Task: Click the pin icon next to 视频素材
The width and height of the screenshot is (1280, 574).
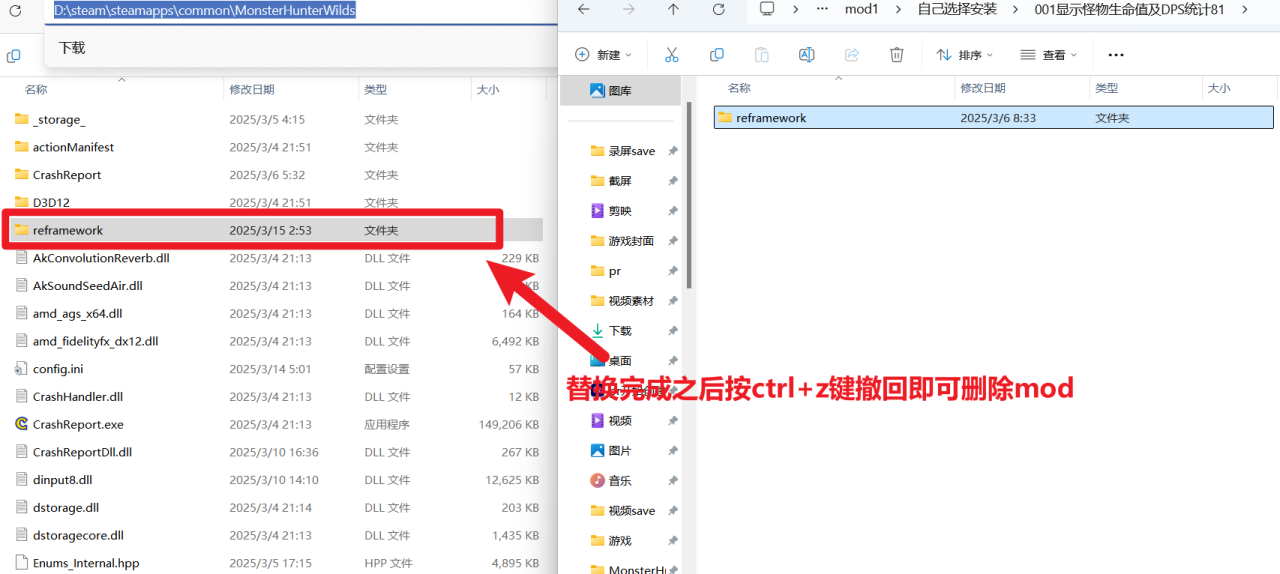Action: [673, 301]
